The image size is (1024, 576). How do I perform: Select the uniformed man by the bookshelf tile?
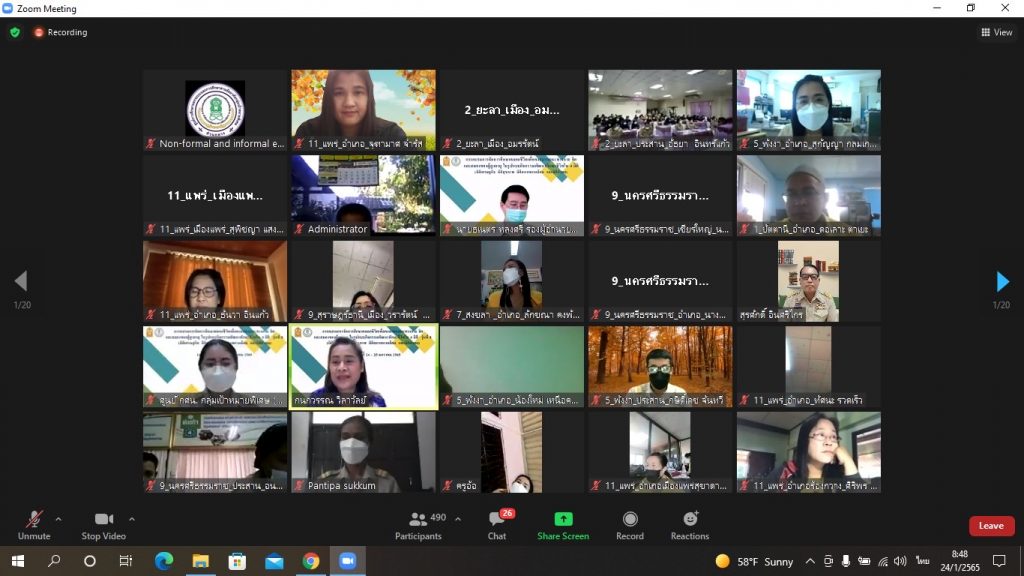tap(809, 281)
